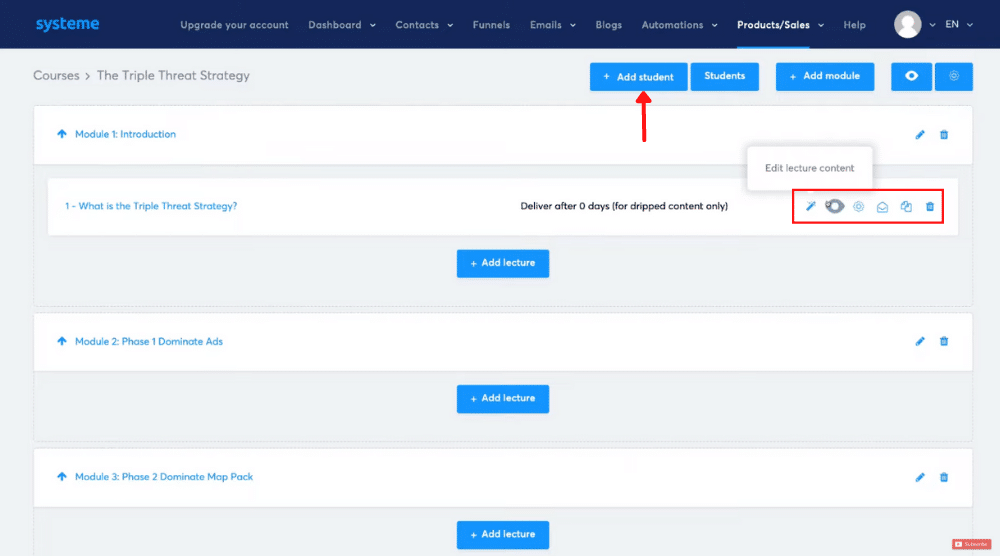Collapse Module 2 using arrow icon

61,341
